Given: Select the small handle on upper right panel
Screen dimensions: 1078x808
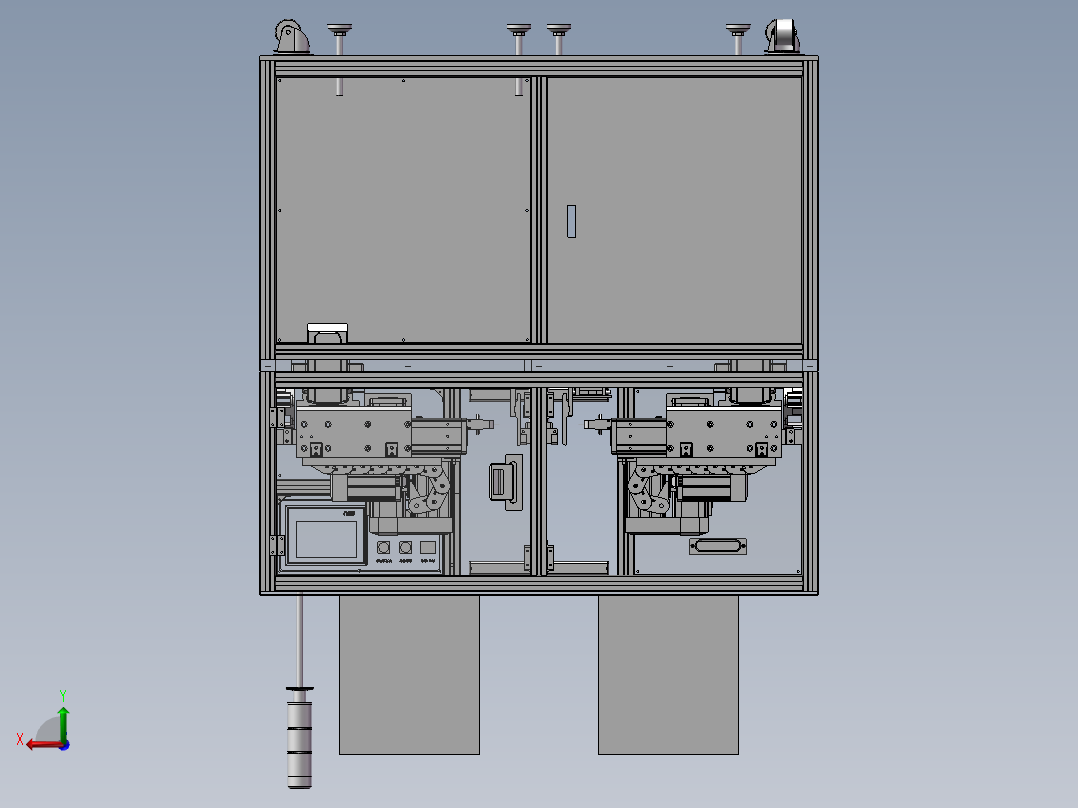Looking at the screenshot, I should pyautogui.click(x=571, y=221).
